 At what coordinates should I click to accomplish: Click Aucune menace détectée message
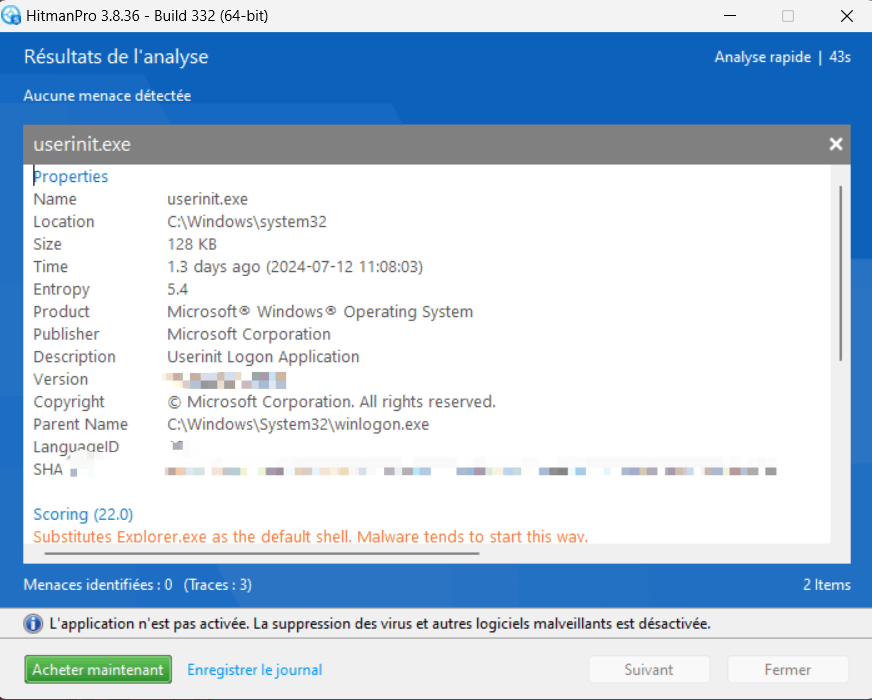tap(107, 96)
